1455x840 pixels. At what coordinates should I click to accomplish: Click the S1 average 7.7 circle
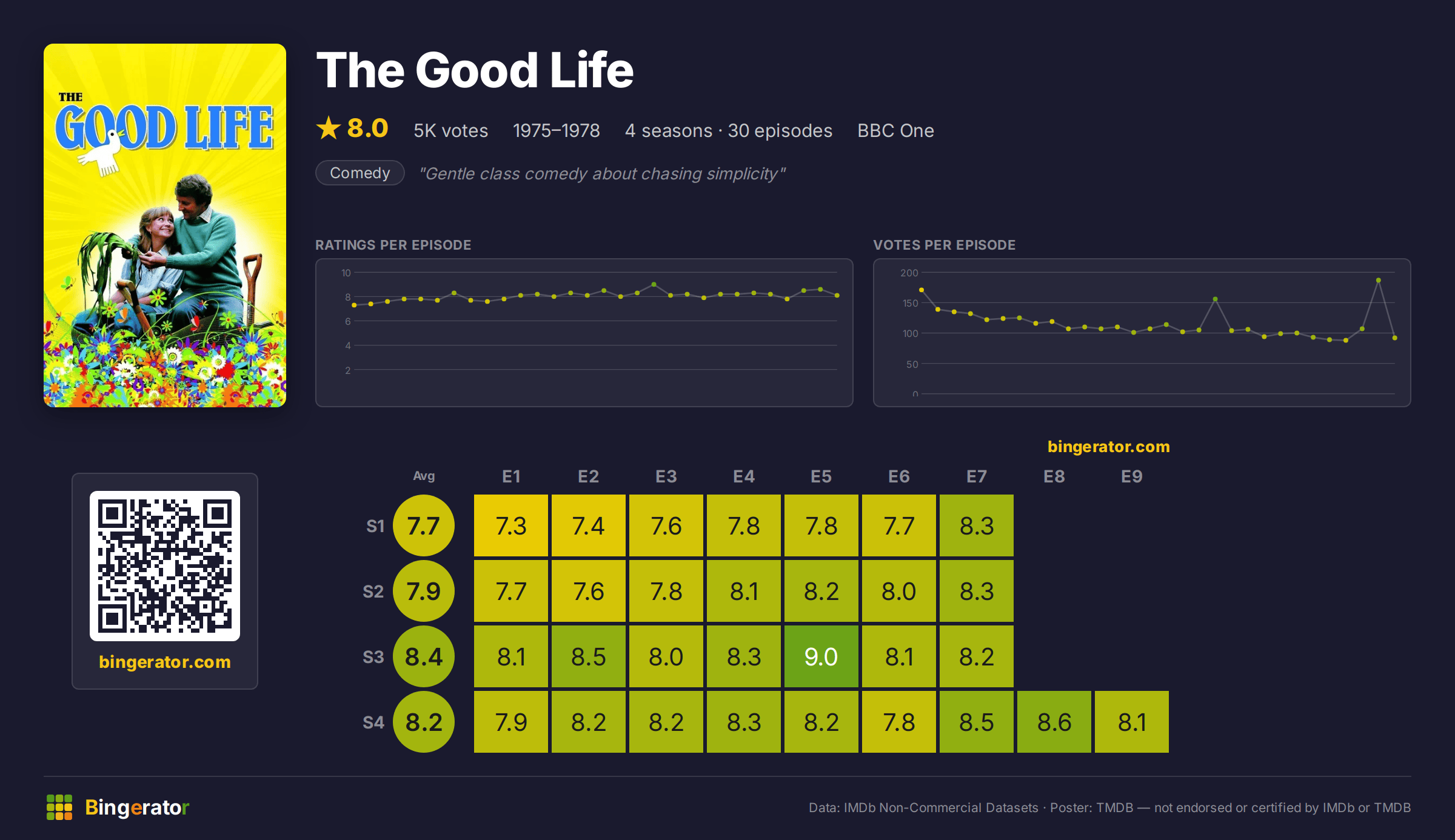click(x=424, y=525)
